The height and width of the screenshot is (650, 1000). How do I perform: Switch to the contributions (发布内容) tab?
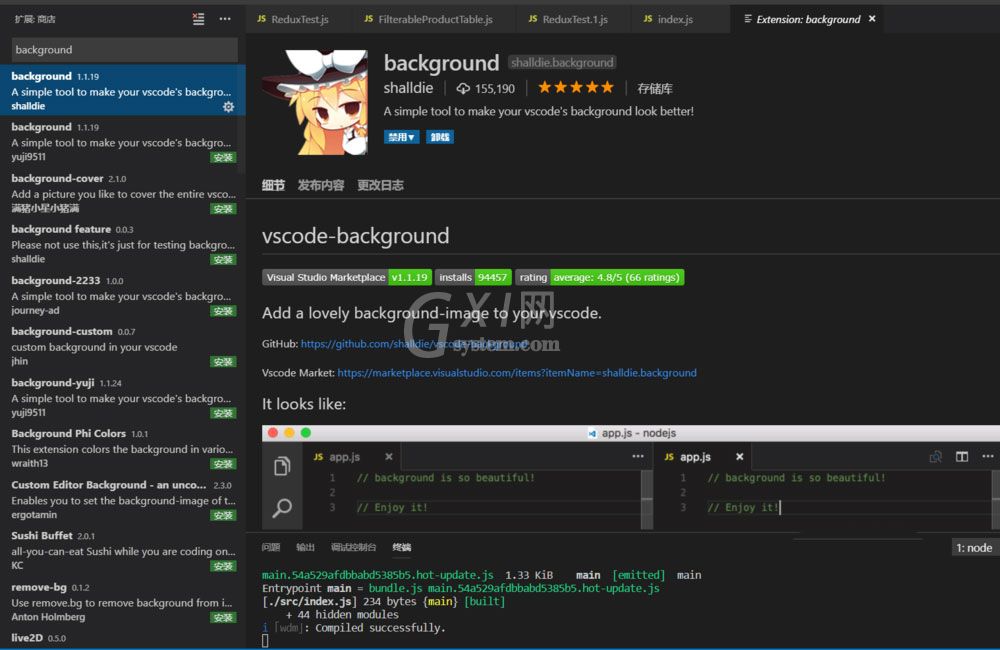321,186
